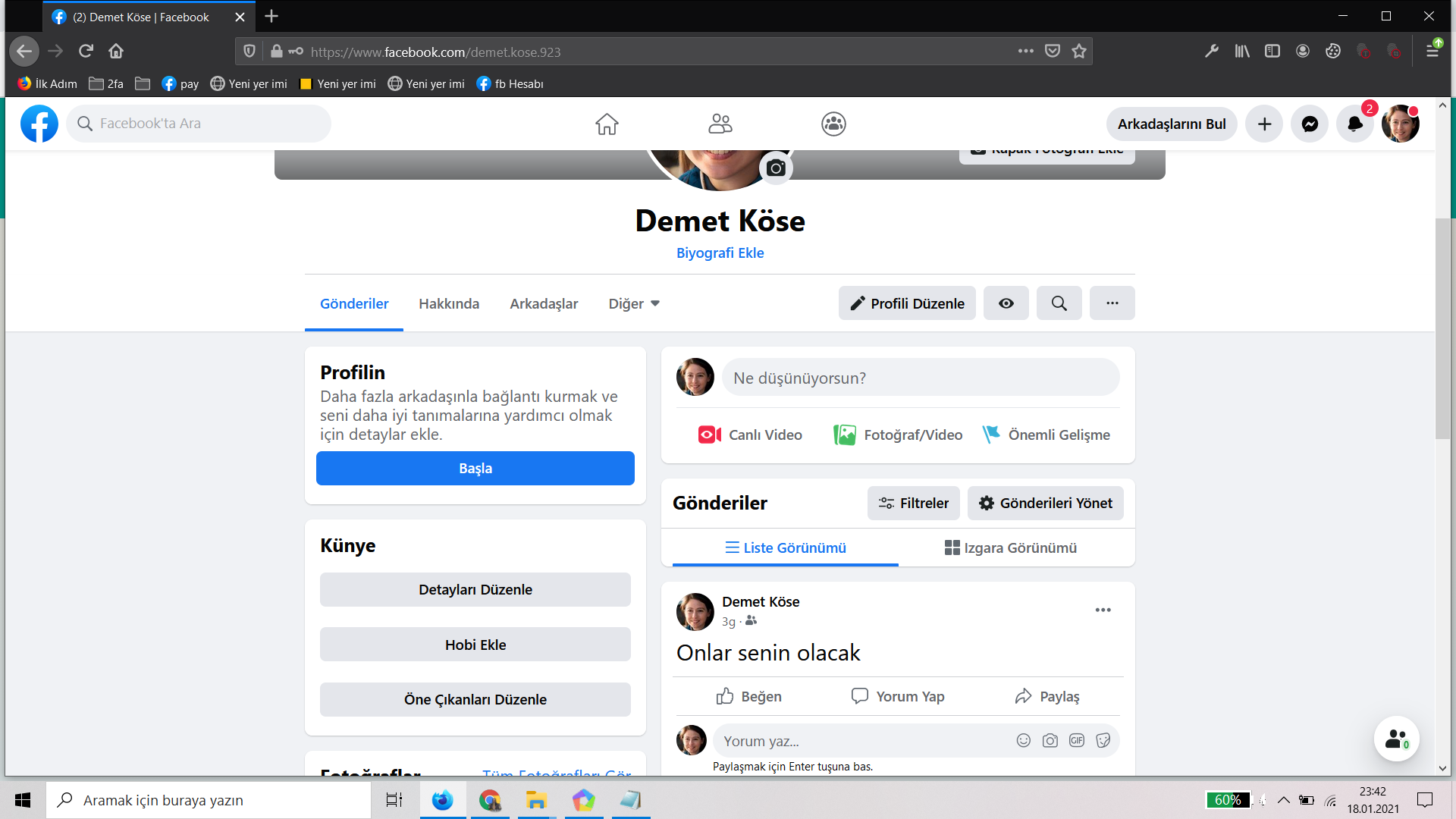Screen dimensions: 1456x819
Task: Click Yorum Yap on the post
Action: (898, 696)
